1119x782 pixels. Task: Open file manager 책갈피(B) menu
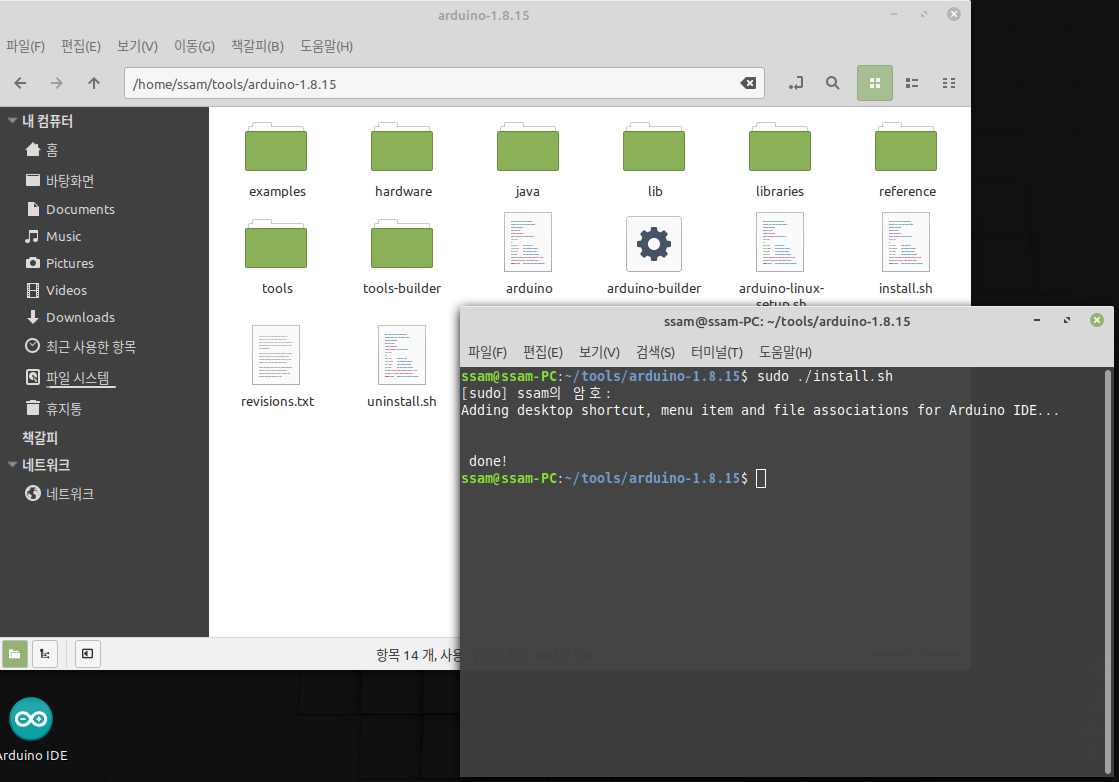coord(257,46)
